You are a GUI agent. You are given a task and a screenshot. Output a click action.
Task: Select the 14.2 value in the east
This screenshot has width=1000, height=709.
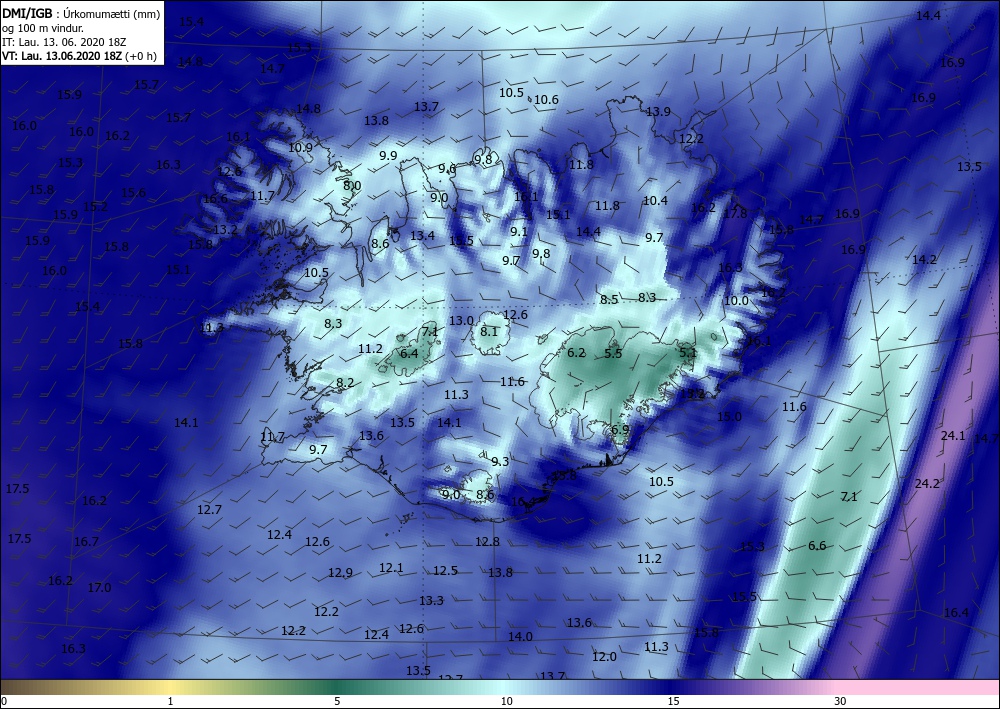(924, 259)
